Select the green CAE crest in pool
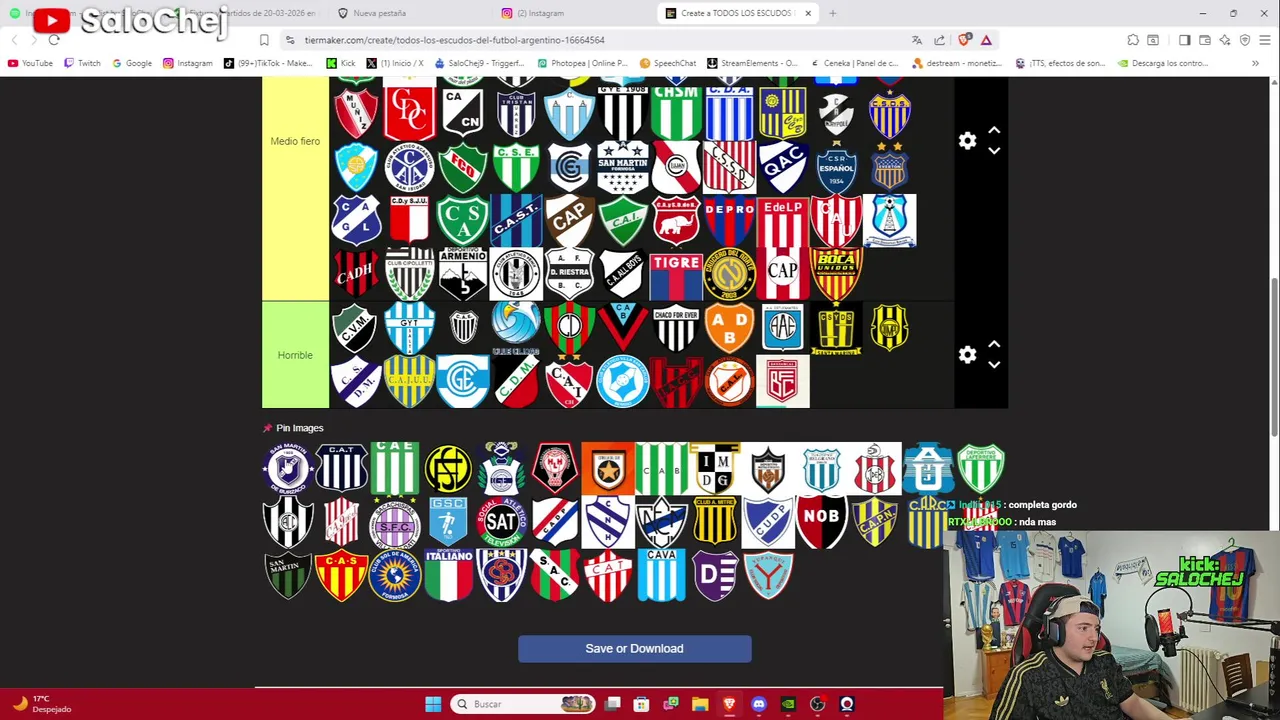This screenshot has width=1280, height=720. click(395, 468)
